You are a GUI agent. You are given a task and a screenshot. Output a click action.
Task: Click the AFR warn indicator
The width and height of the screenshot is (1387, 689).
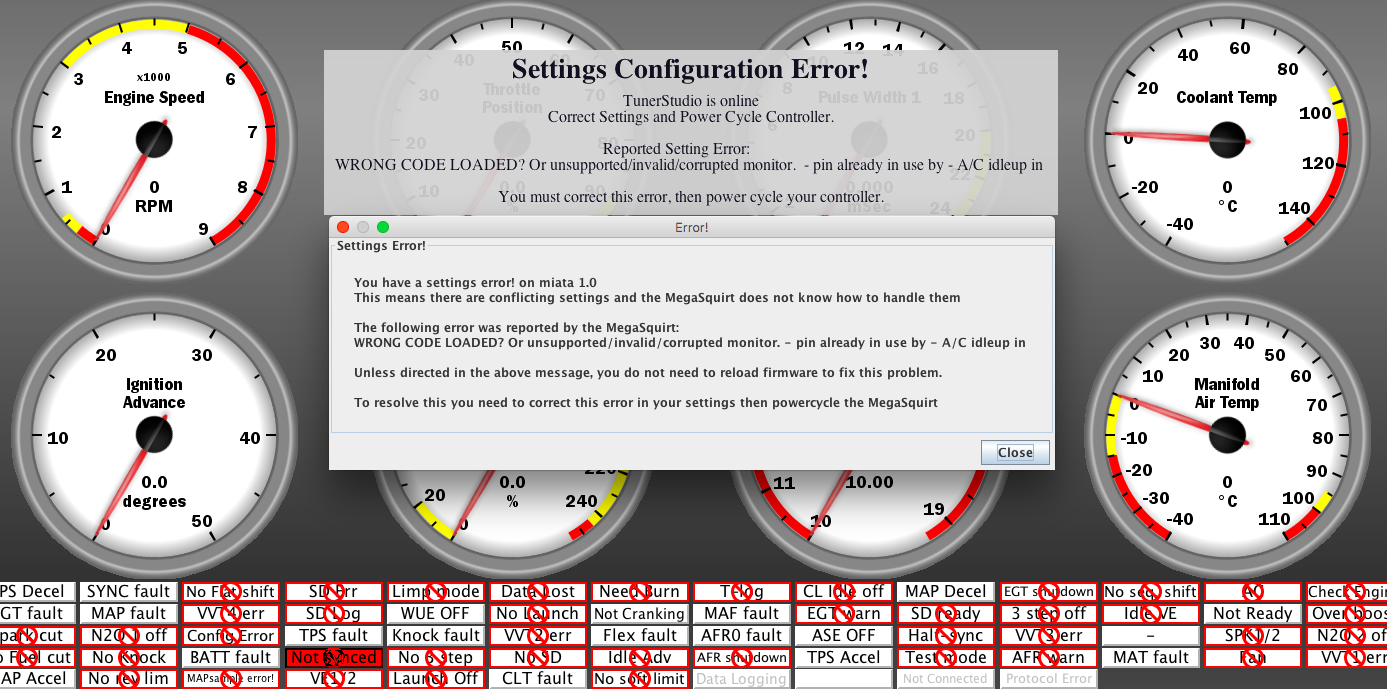pyautogui.click(x=1048, y=657)
